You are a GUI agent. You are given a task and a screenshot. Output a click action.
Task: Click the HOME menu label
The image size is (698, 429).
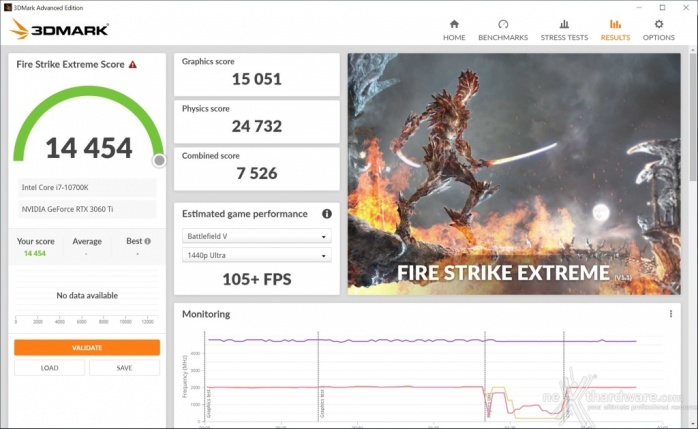coord(454,38)
